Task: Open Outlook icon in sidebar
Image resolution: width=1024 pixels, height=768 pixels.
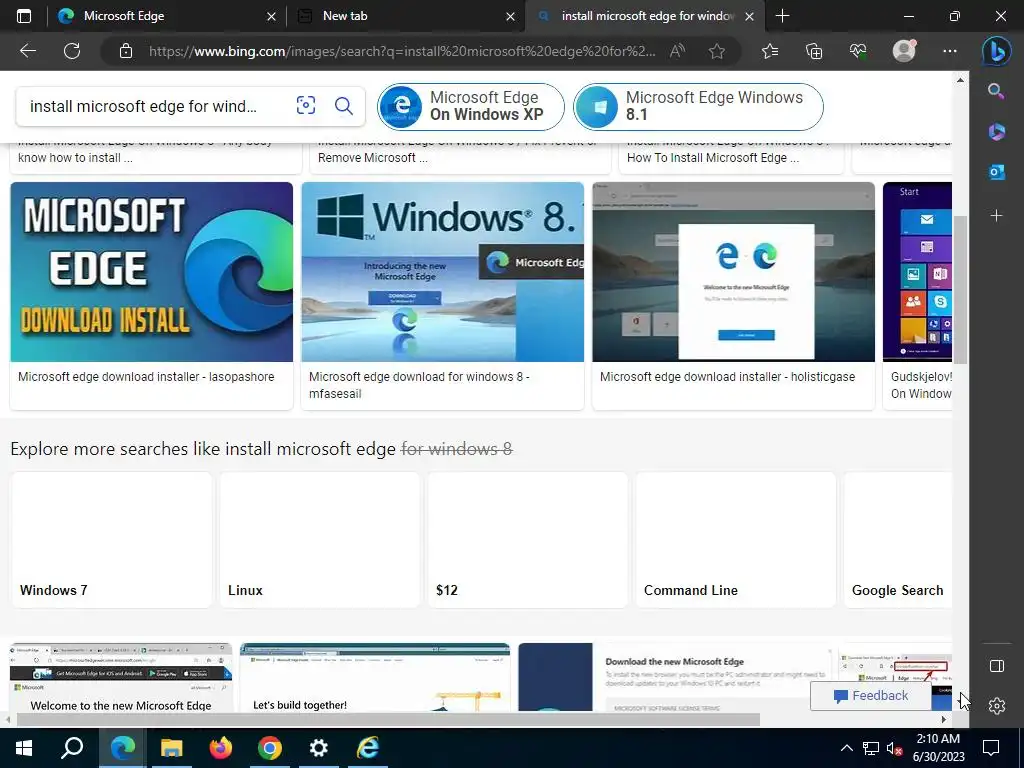Action: 996,172
